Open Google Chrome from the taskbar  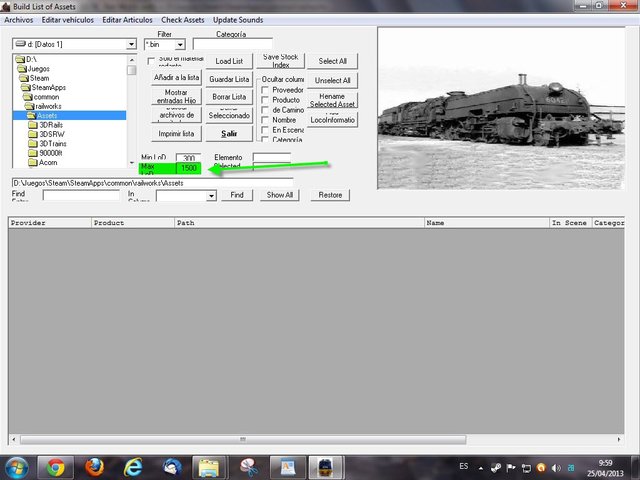point(55,467)
